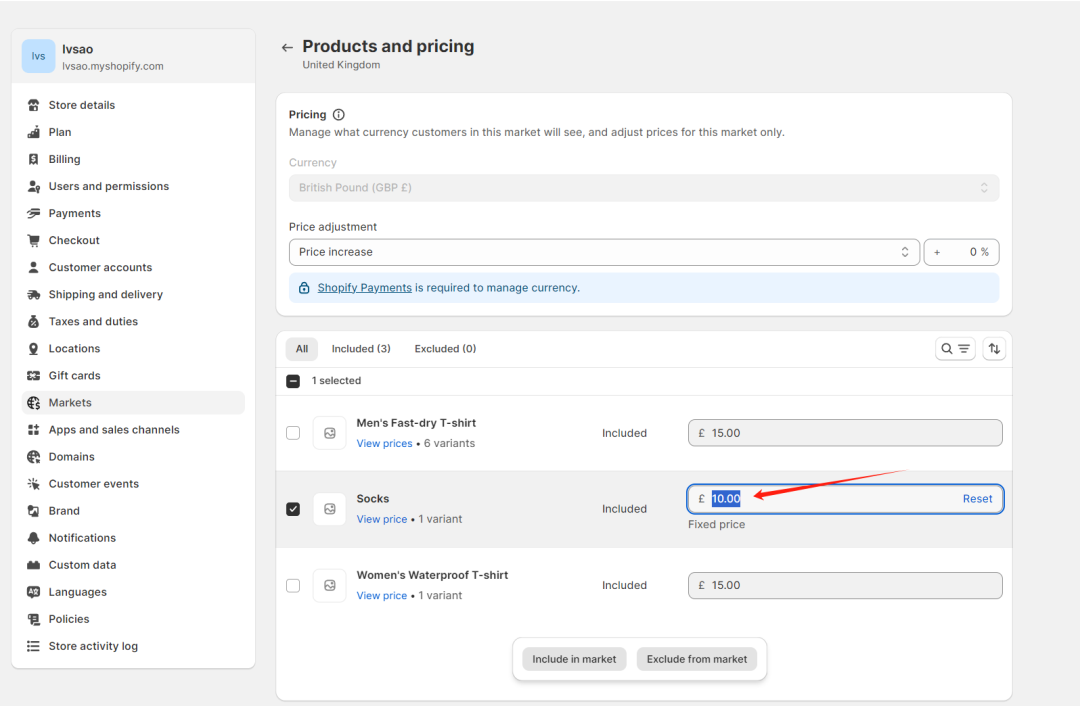
Task: Click the Customer events cursor icon
Action: [33, 484]
